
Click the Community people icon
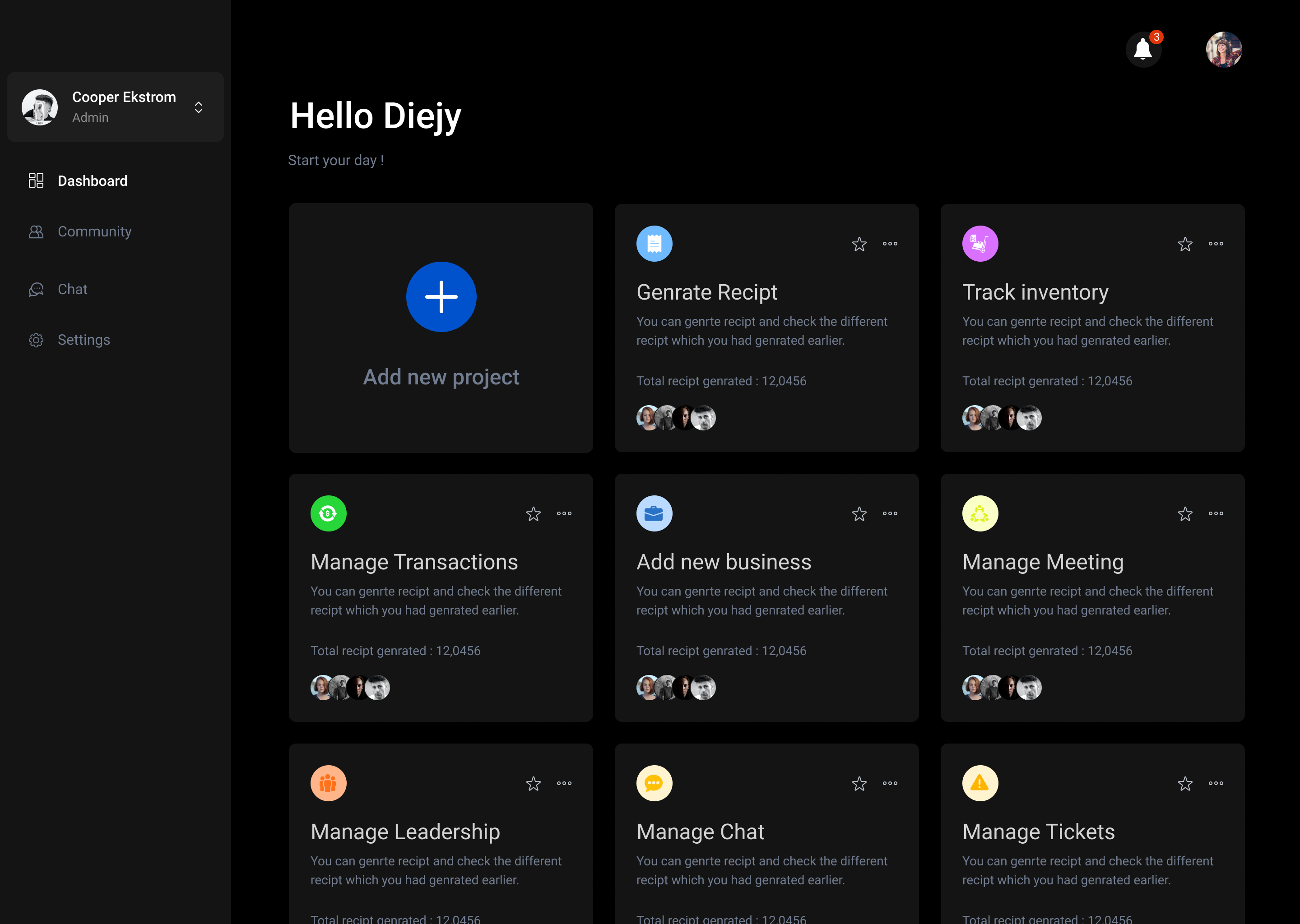[x=36, y=231]
